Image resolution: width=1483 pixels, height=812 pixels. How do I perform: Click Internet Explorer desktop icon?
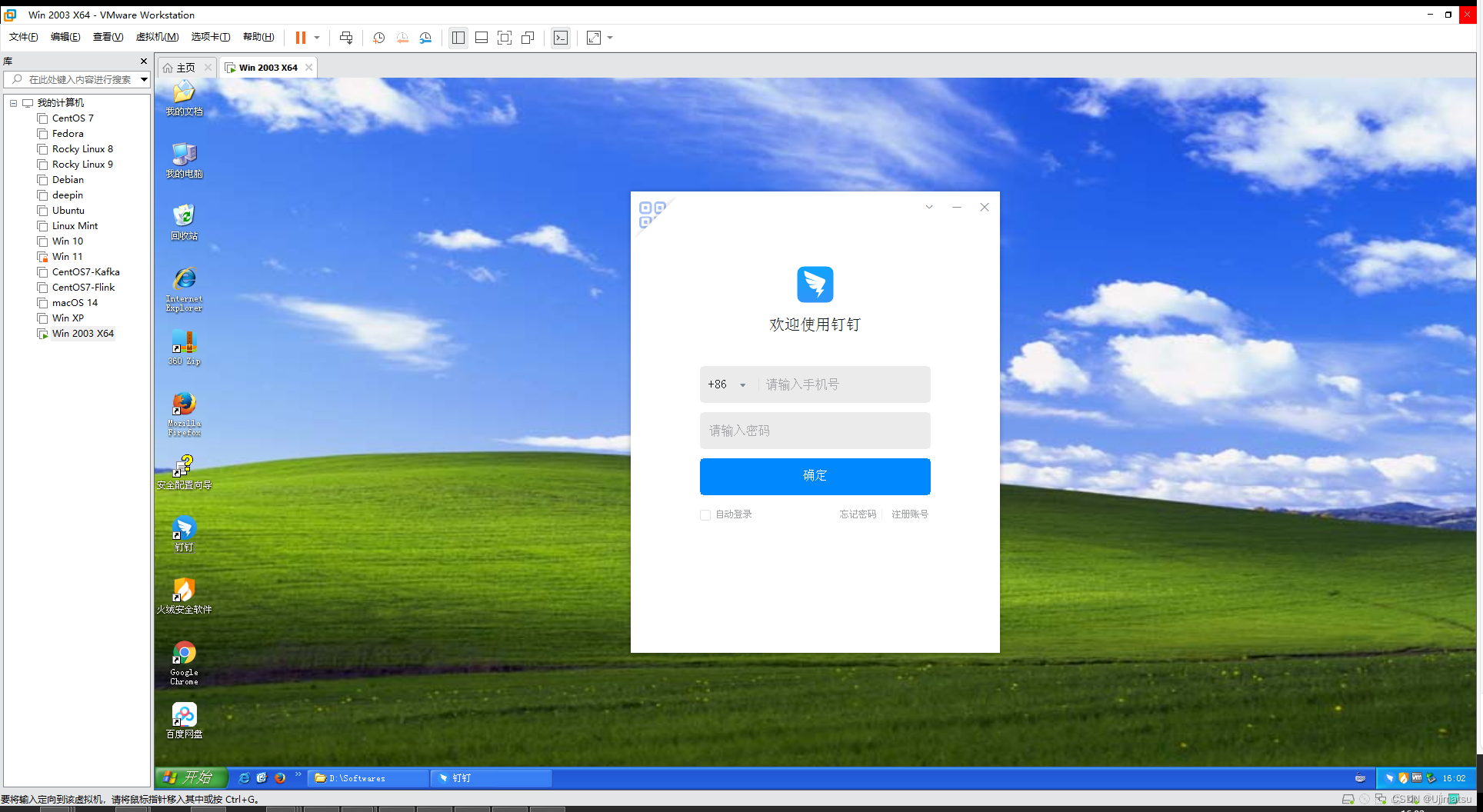[184, 290]
